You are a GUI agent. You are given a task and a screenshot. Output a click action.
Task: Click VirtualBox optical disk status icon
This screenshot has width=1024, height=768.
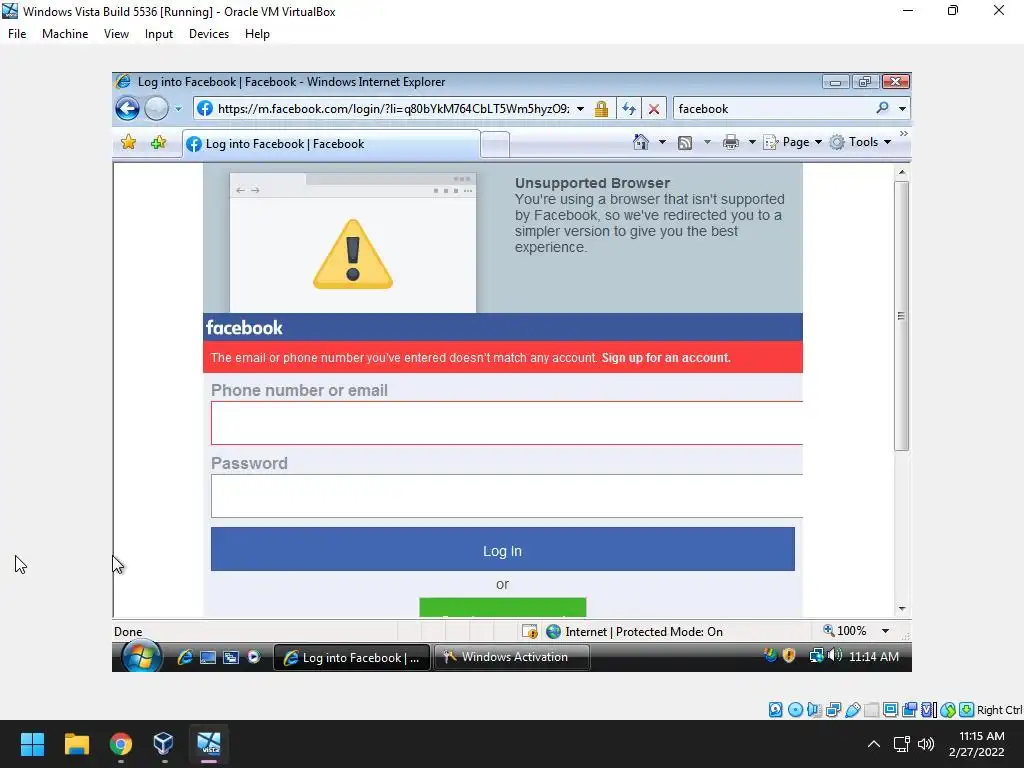(795, 710)
